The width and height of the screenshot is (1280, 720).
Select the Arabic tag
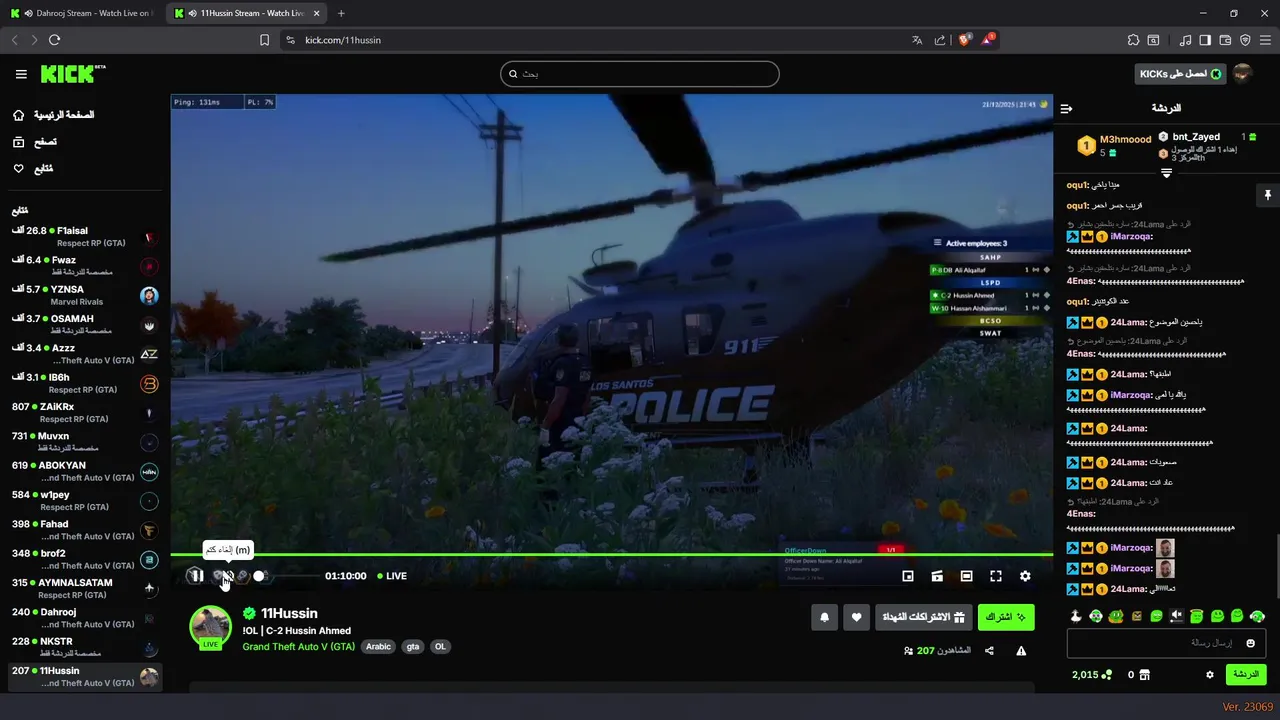[378, 647]
